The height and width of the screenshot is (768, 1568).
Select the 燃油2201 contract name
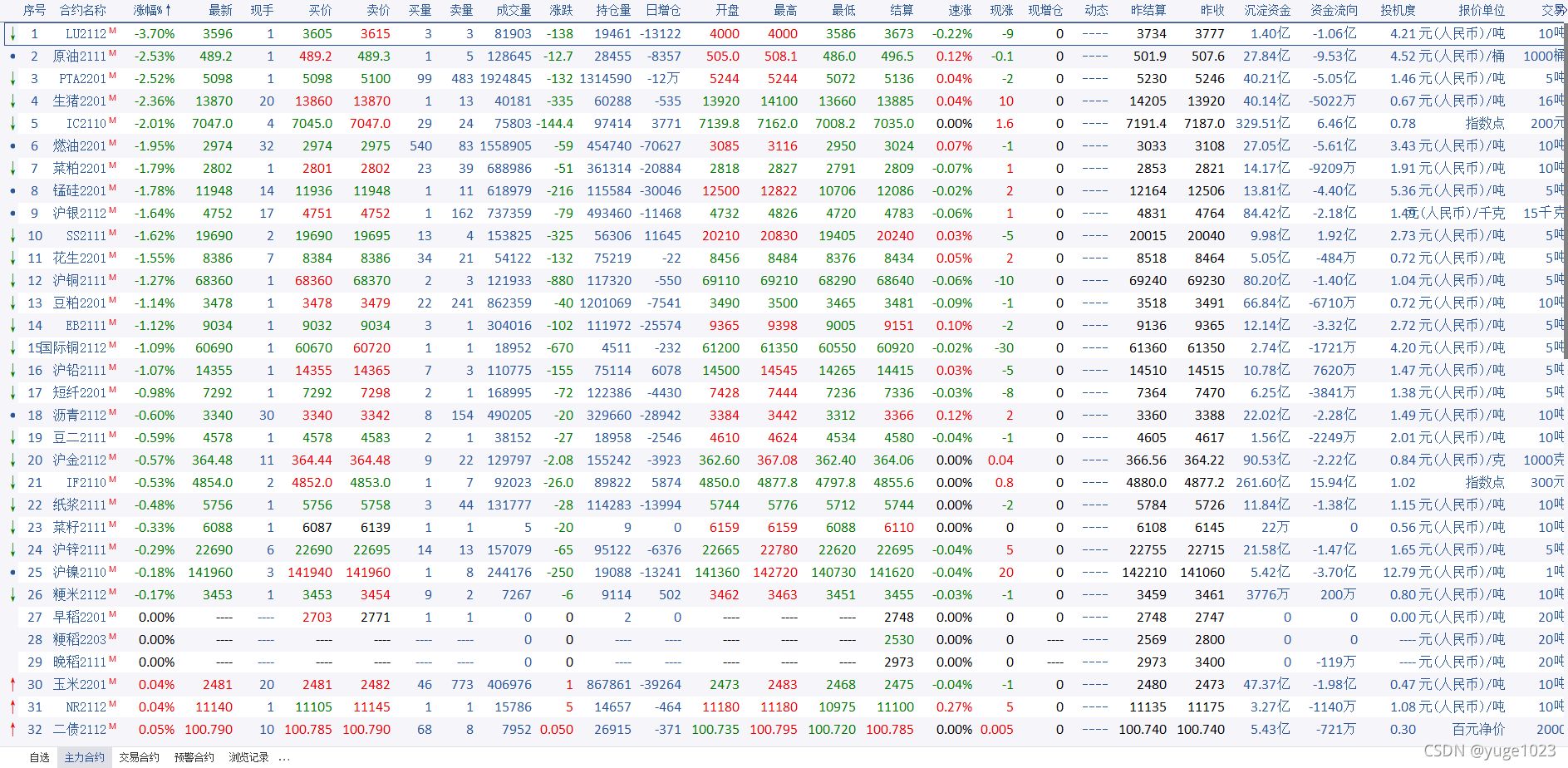point(80,146)
